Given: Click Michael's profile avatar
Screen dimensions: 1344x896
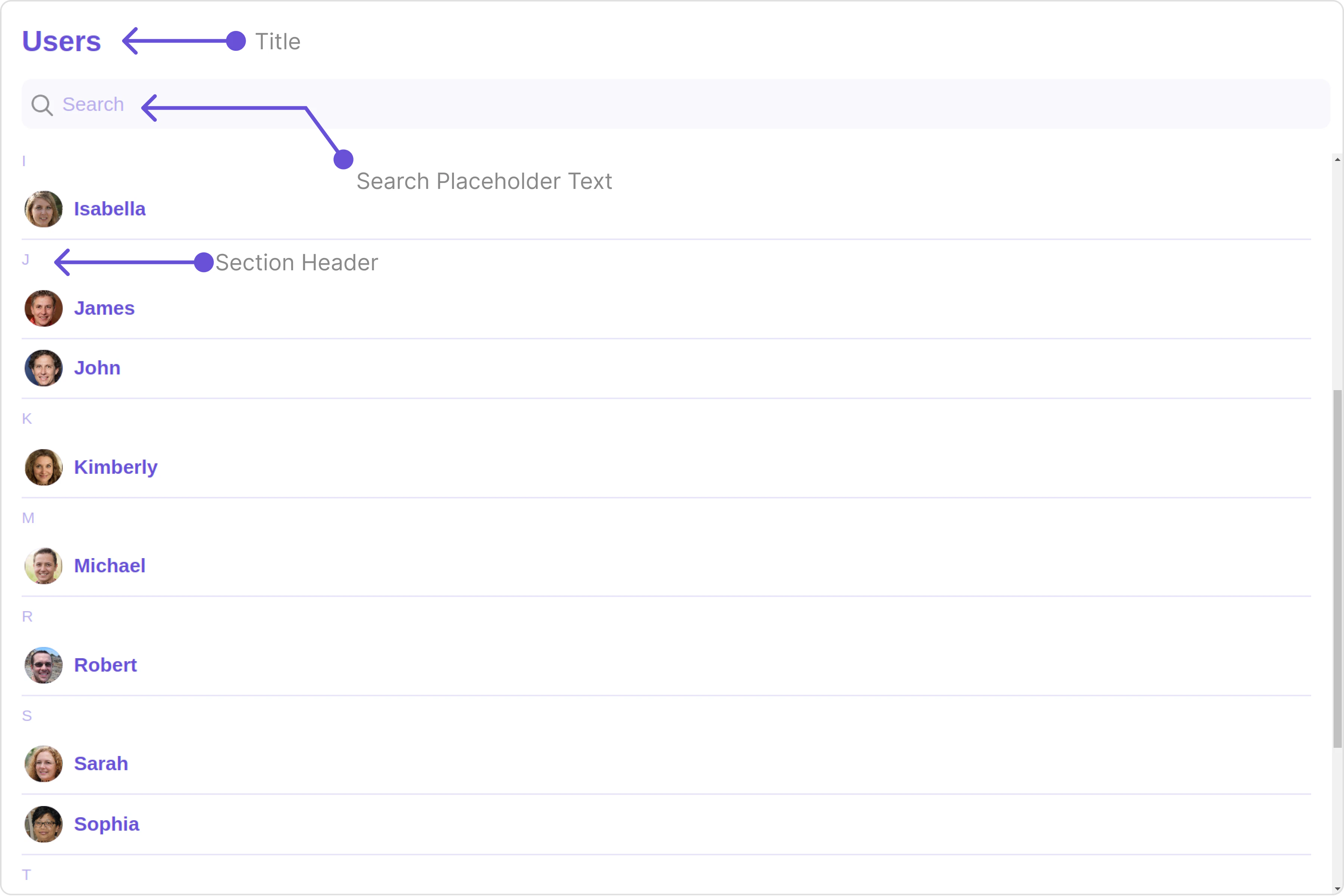Looking at the screenshot, I should tap(43, 566).
